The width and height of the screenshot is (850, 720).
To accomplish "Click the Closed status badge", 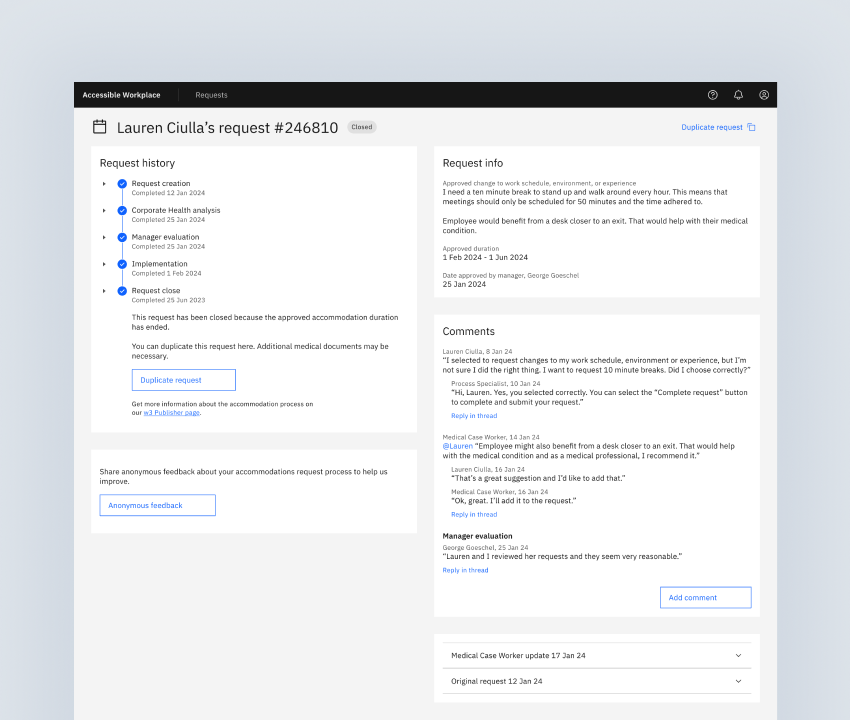I will 361,127.
